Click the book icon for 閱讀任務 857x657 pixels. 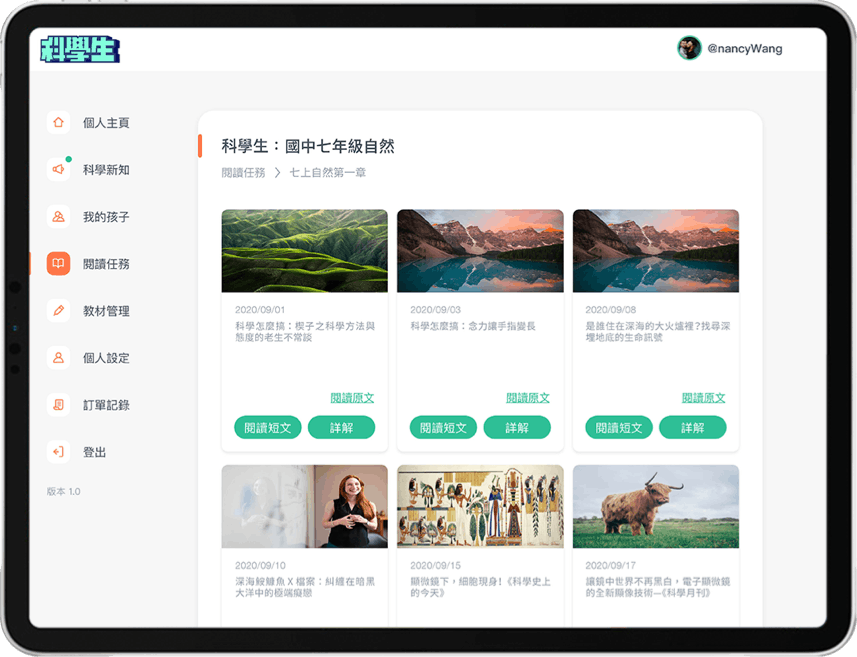(58, 263)
